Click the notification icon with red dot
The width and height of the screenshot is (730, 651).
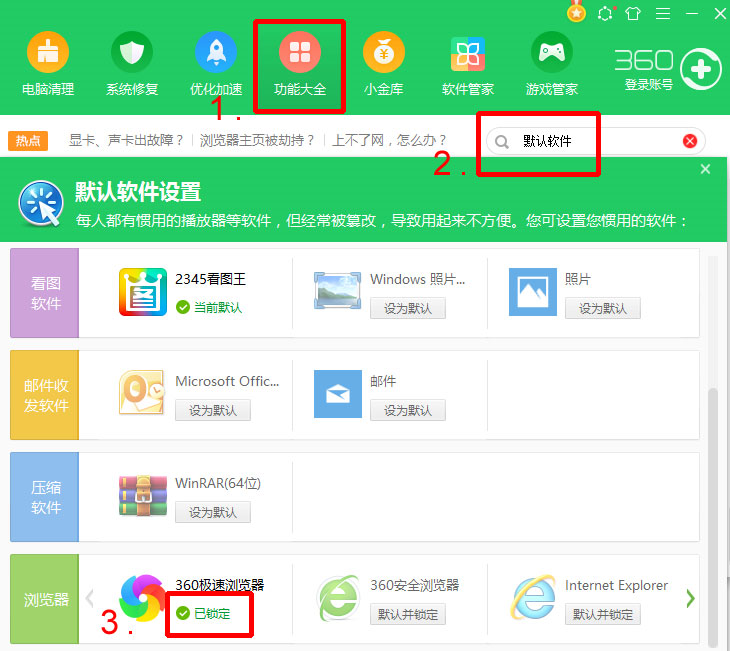point(606,14)
